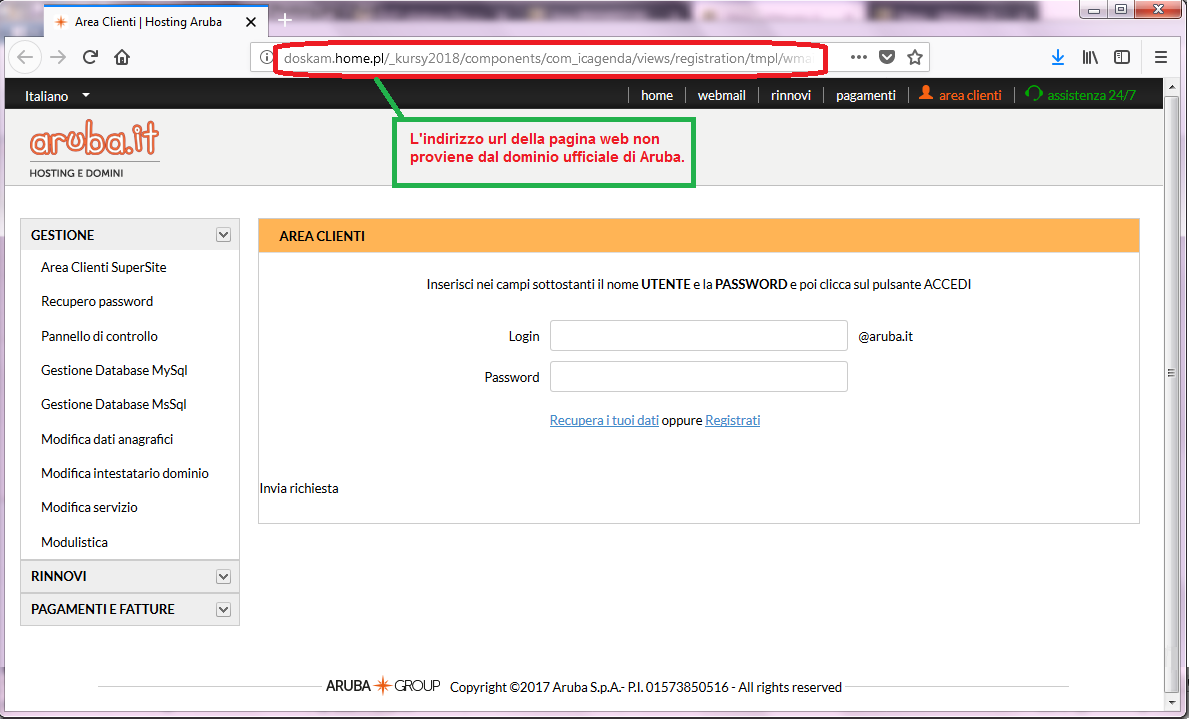Screen dimensions: 1189x719
Task: Open Area Clienti SuperSite in sidebar
Action: tap(104, 267)
